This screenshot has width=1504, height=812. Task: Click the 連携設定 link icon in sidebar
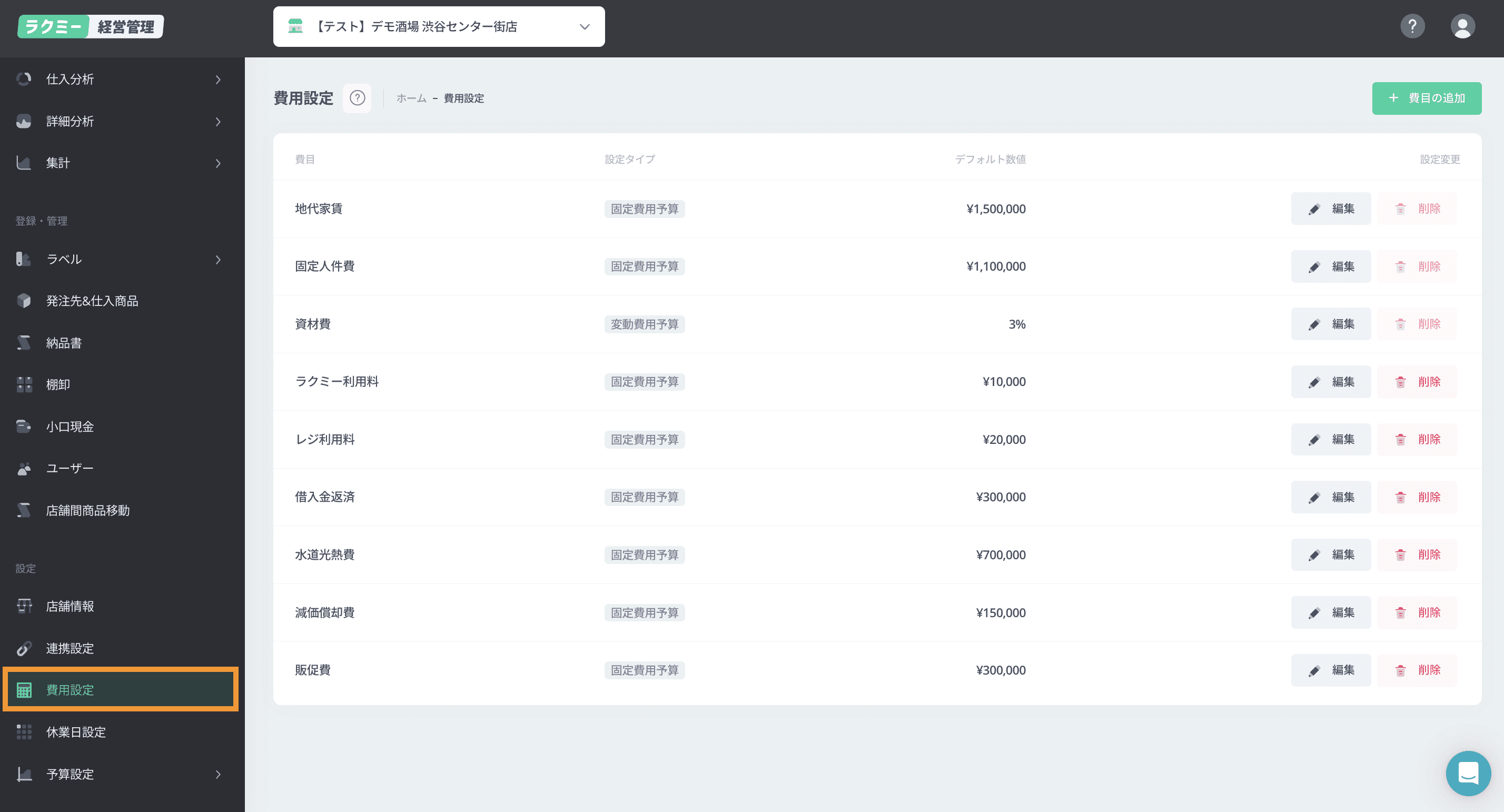(24, 648)
